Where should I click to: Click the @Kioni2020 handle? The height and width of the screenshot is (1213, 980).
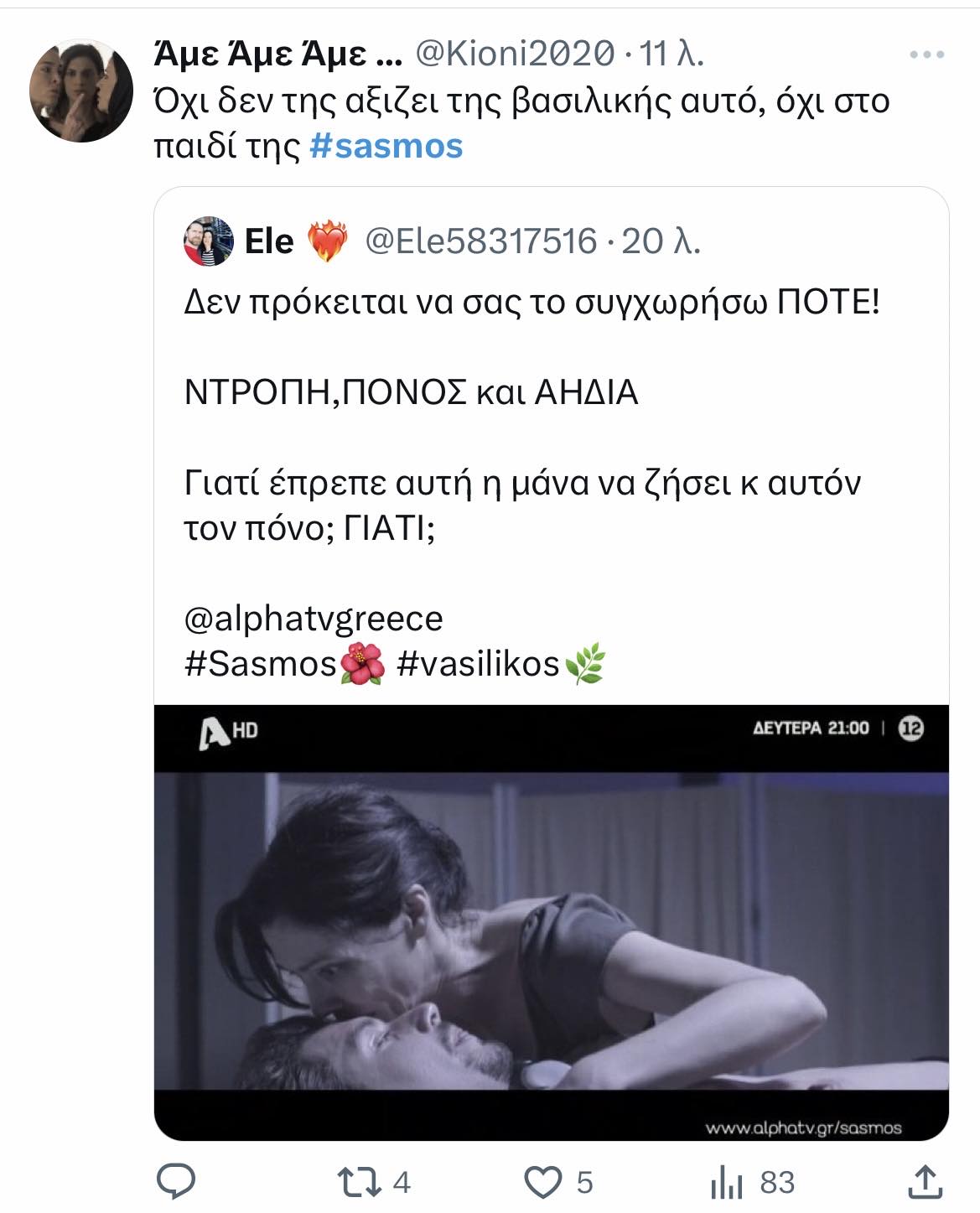pyautogui.click(x=515, y=54)
